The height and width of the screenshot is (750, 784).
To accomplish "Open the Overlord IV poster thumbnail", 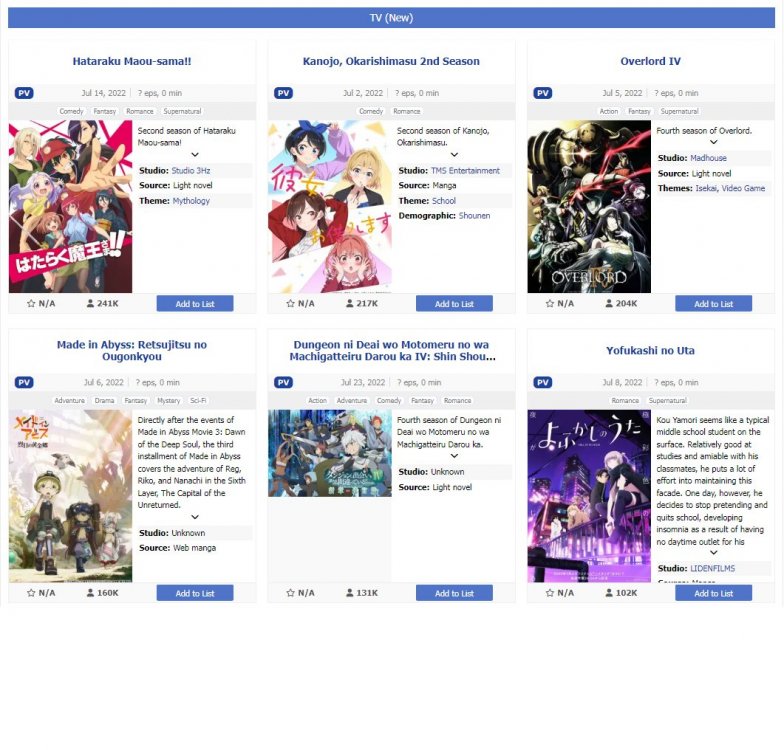I will 589,206.
